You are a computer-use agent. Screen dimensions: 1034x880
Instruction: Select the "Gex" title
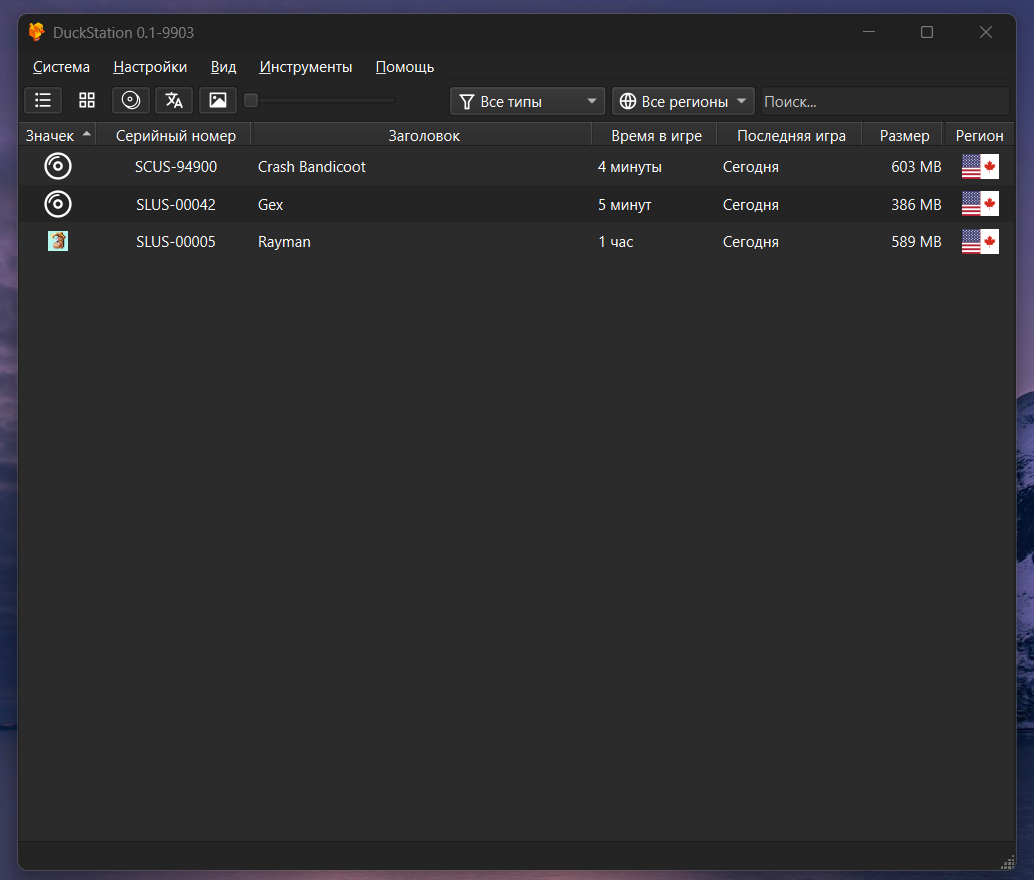tap(270, 204)
